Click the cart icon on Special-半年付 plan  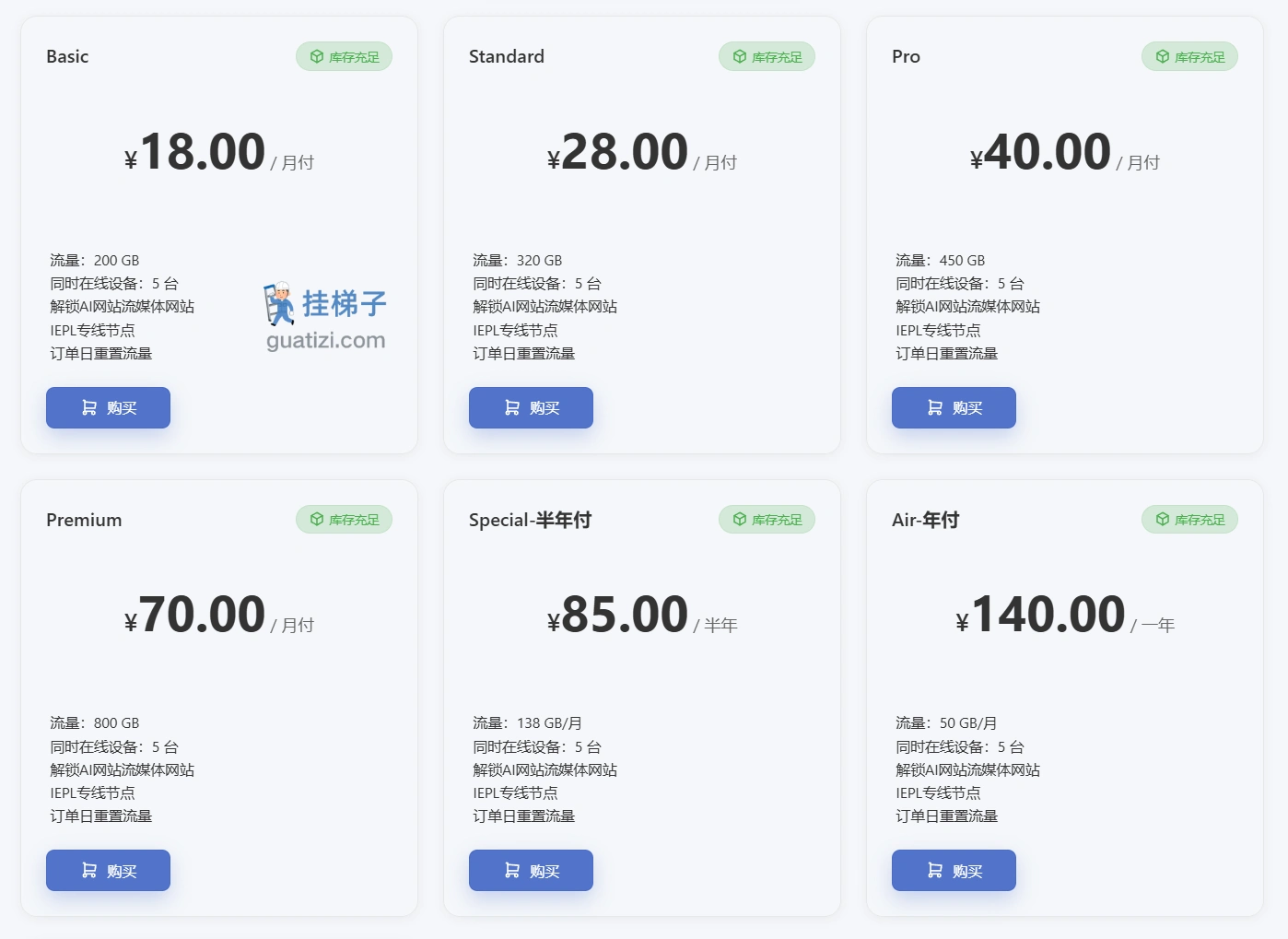point(512,870)
